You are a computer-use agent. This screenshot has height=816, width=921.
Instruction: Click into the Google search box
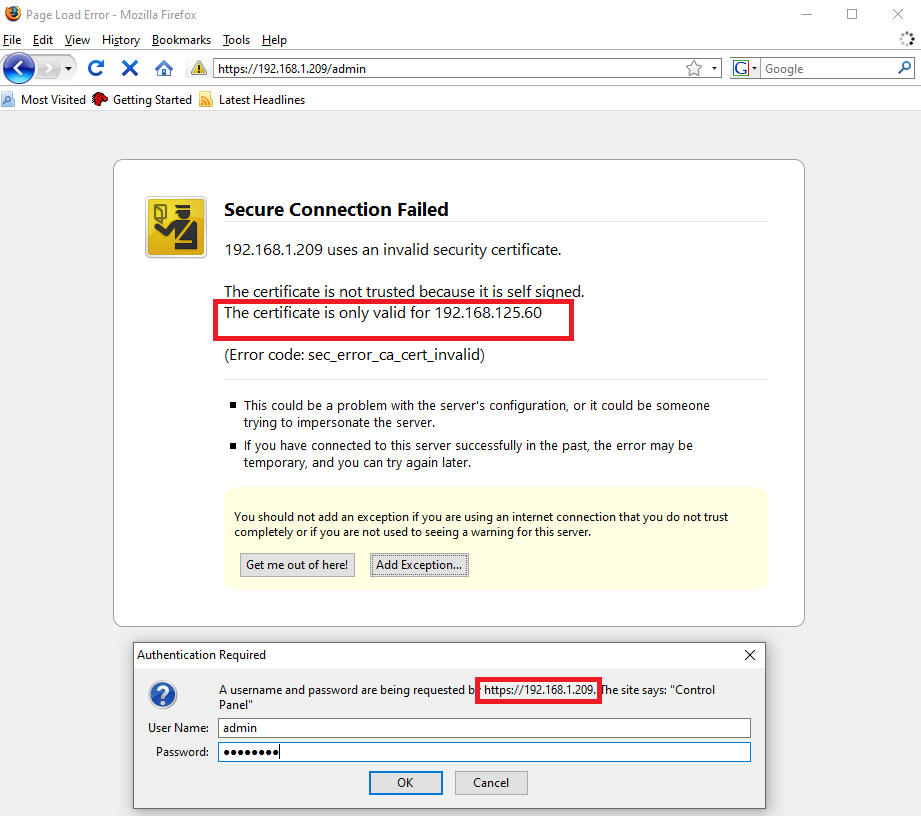coord(829,69)
